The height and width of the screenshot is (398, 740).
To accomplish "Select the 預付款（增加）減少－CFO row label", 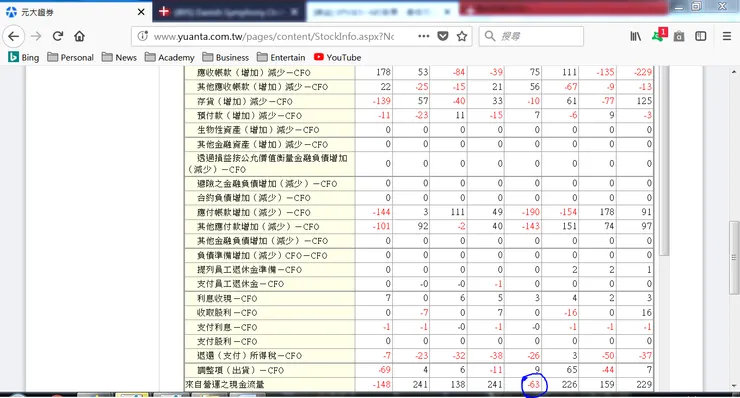I will (249, 115).
